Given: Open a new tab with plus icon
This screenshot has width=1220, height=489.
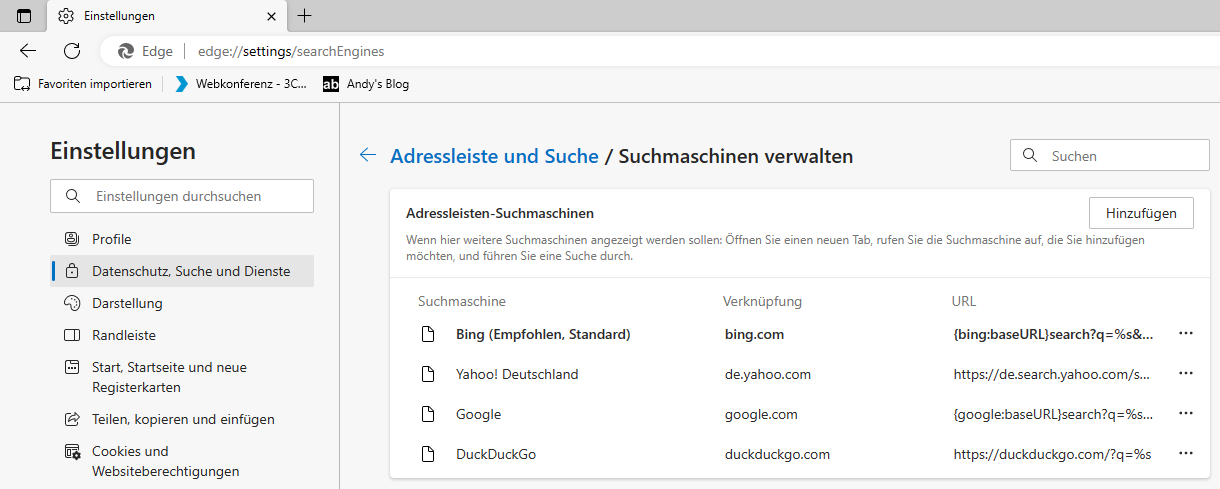Looking at the screenshot, I should pyautogui.click(x=305, y=16).
